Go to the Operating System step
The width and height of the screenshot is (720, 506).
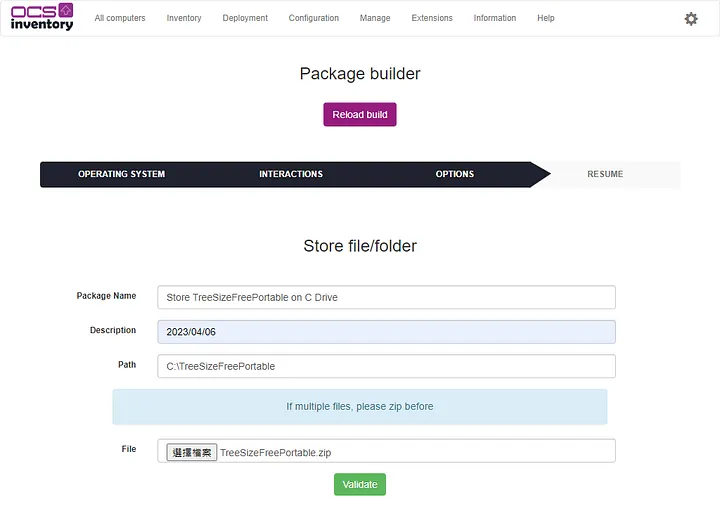121,174
